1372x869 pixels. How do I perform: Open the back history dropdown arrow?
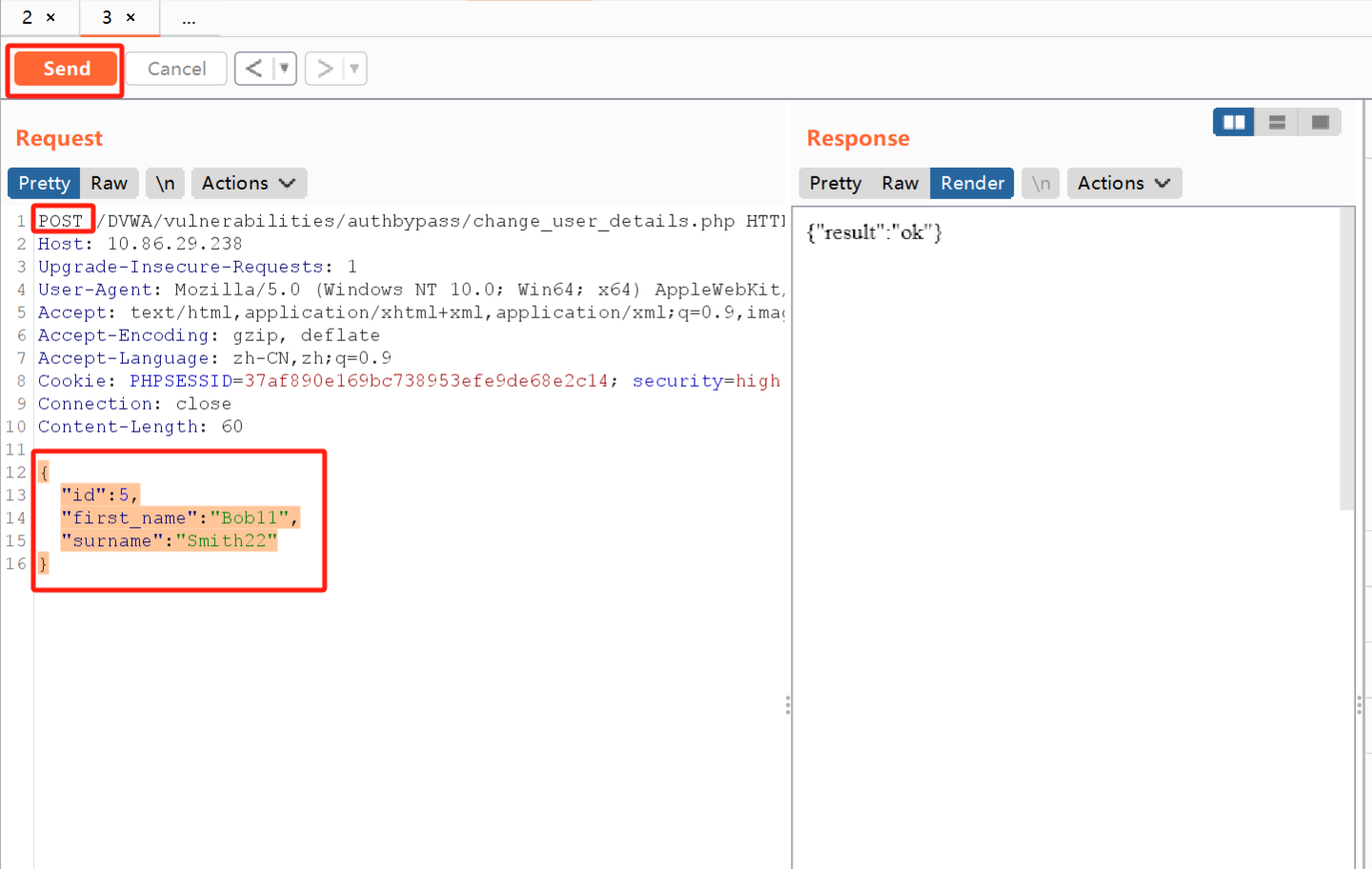point(284,69)
